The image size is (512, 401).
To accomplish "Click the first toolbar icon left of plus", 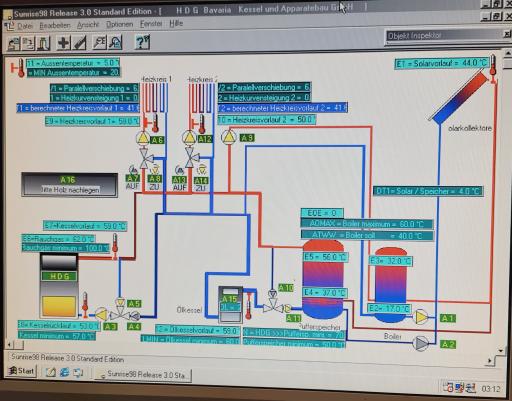I will click(x=44, y=43).
